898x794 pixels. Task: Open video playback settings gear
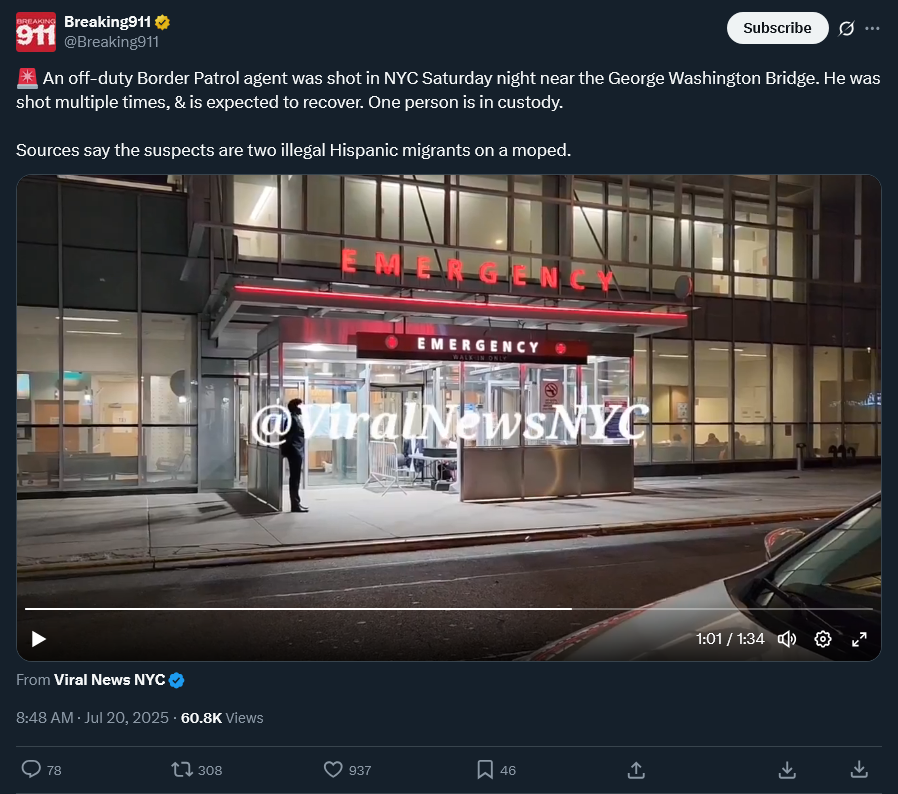tap(823, 639)
